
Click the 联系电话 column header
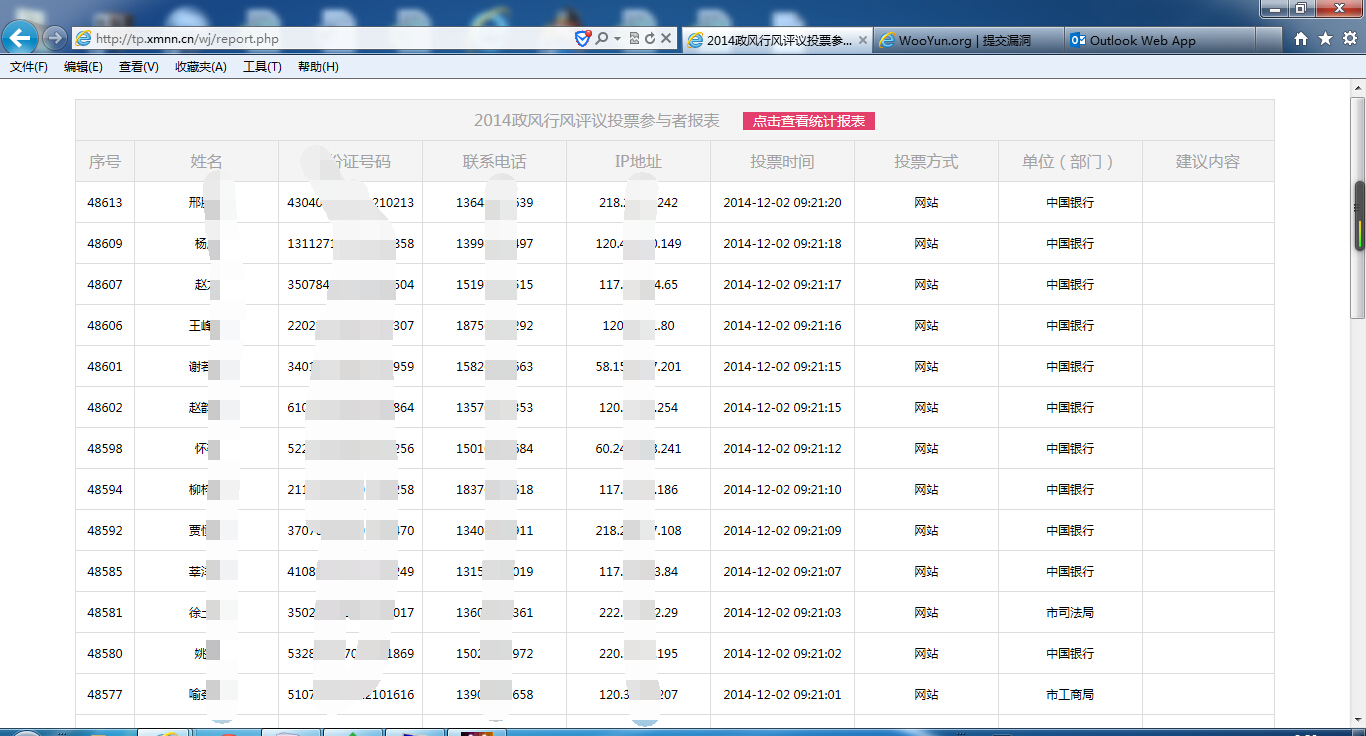pyautogui.click(x=494, y=161)
